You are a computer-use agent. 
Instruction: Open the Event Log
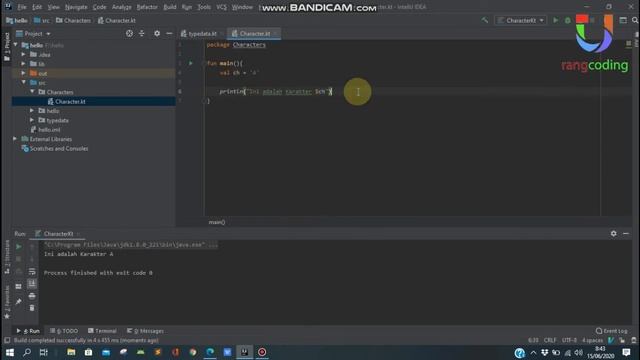[x=612, y=331]
